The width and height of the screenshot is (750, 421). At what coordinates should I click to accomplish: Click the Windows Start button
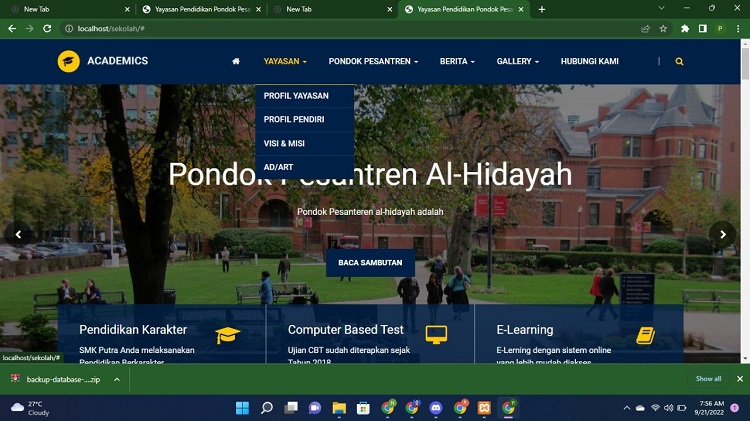tap(242, 408)
